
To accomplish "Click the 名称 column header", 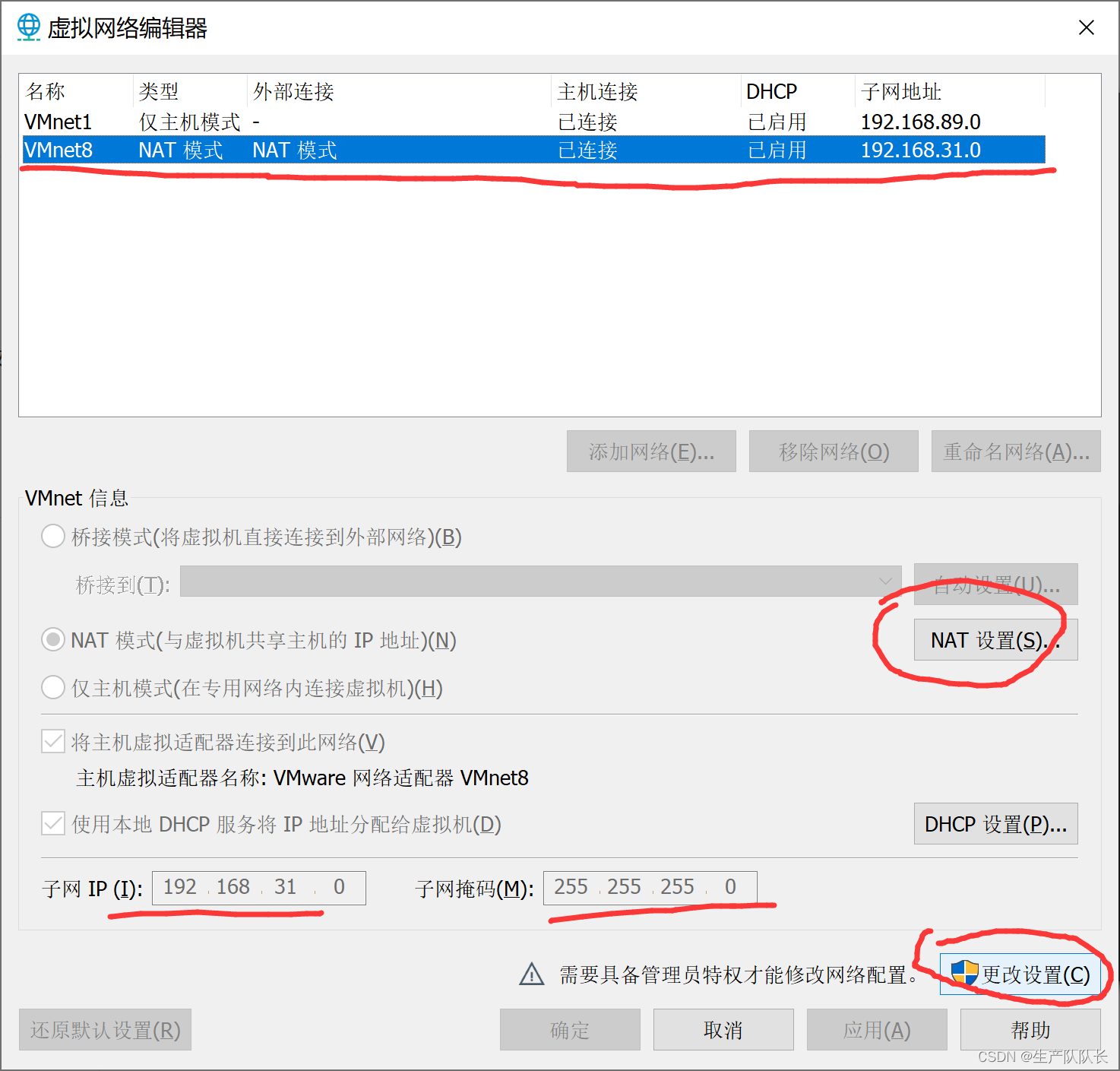I will [x=78, y=91].
